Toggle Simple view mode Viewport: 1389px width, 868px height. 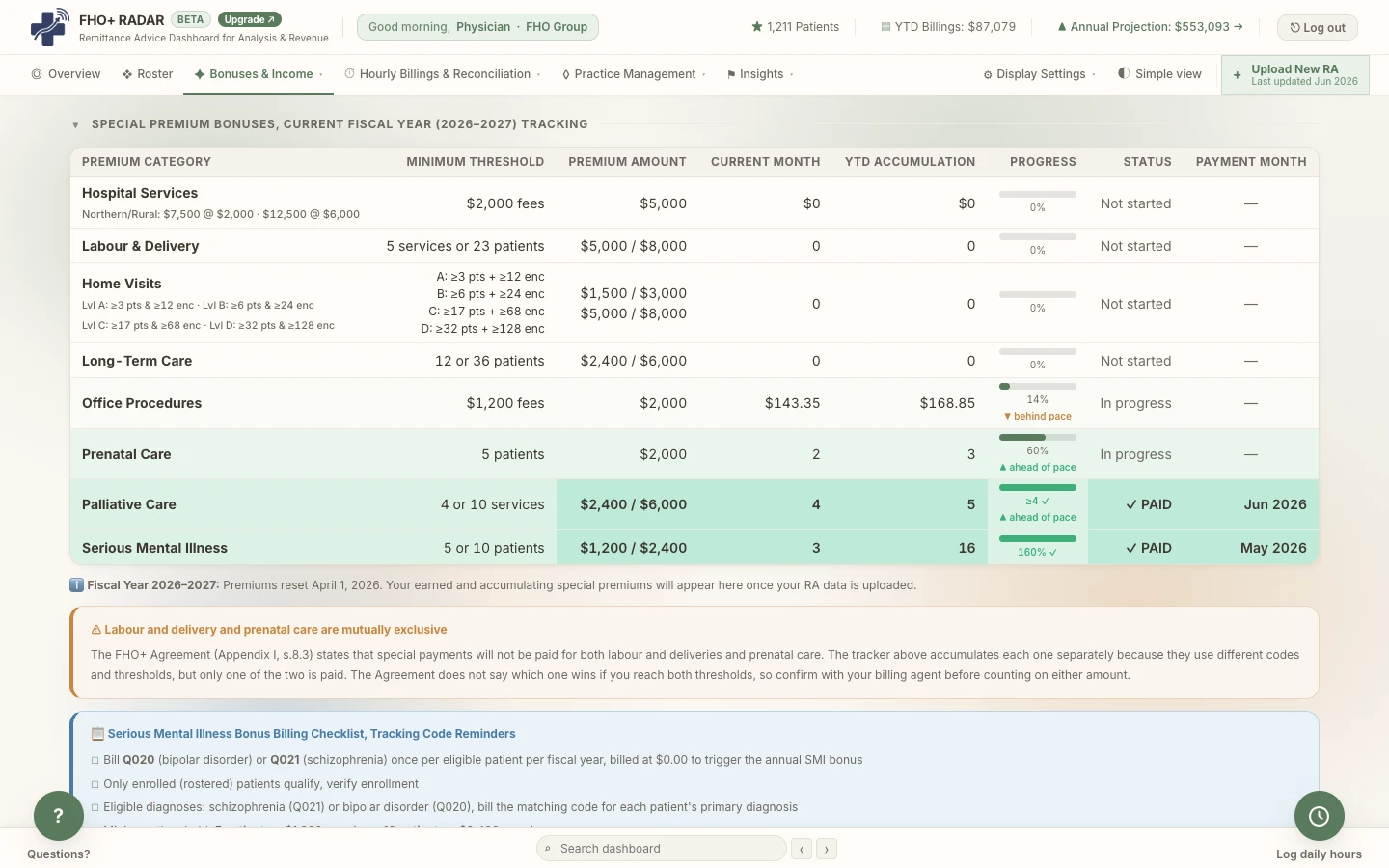click(x=1159, y=74)
